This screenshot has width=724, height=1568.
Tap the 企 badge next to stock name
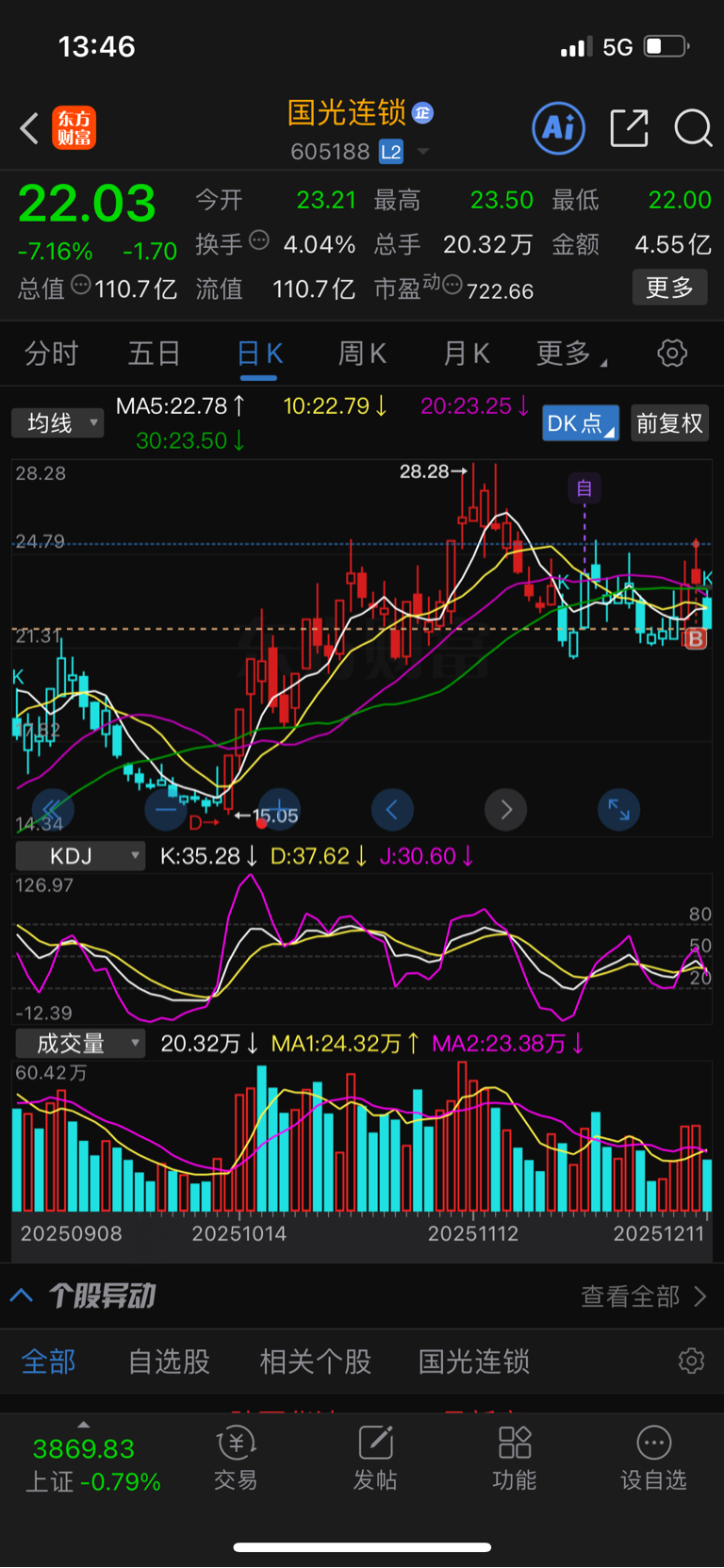[422, 113]
